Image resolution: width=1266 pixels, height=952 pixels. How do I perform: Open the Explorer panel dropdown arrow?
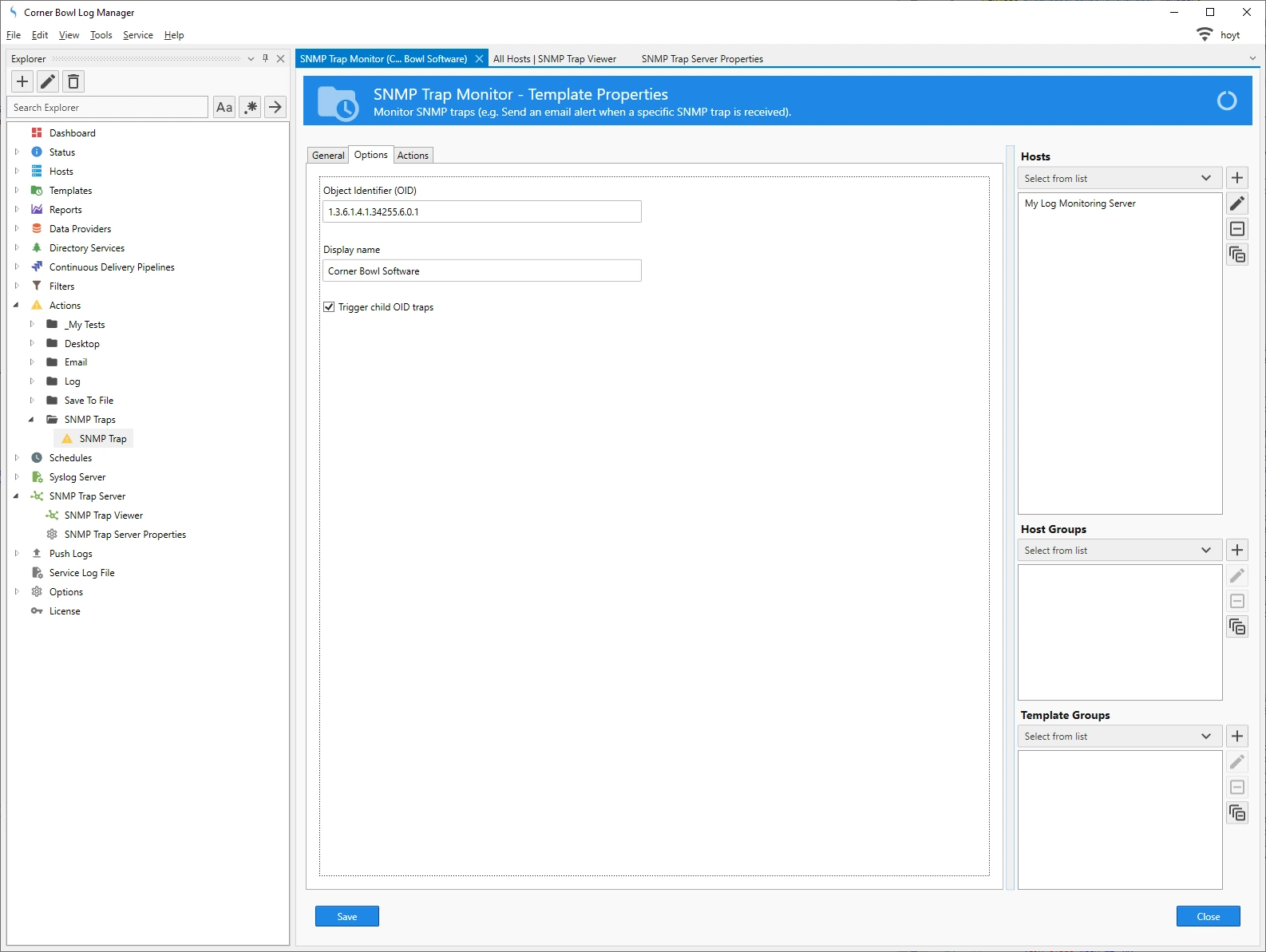tap(251, 58)
